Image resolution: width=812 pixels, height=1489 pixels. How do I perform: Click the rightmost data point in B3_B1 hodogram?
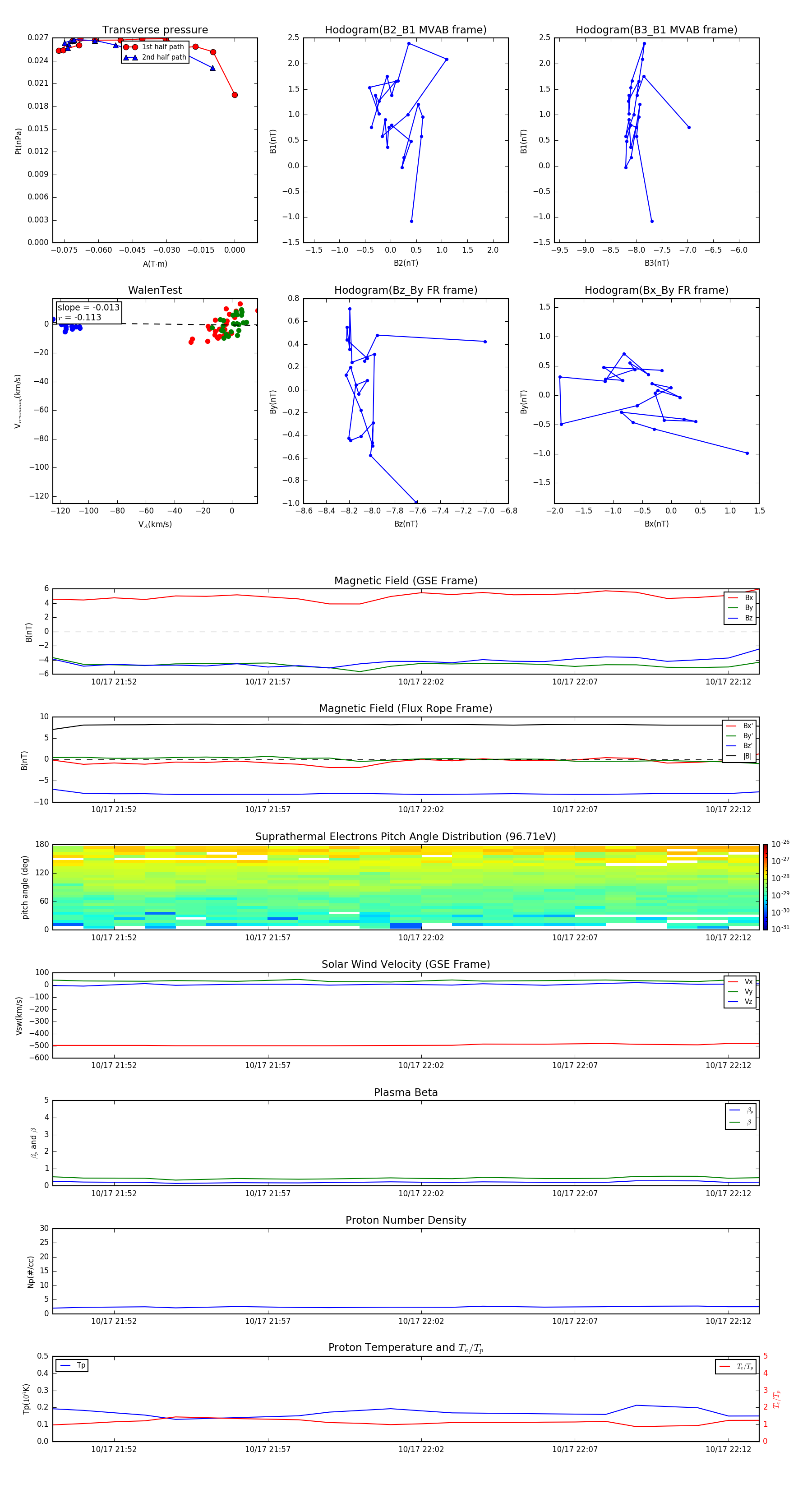[x=689, y=127]
